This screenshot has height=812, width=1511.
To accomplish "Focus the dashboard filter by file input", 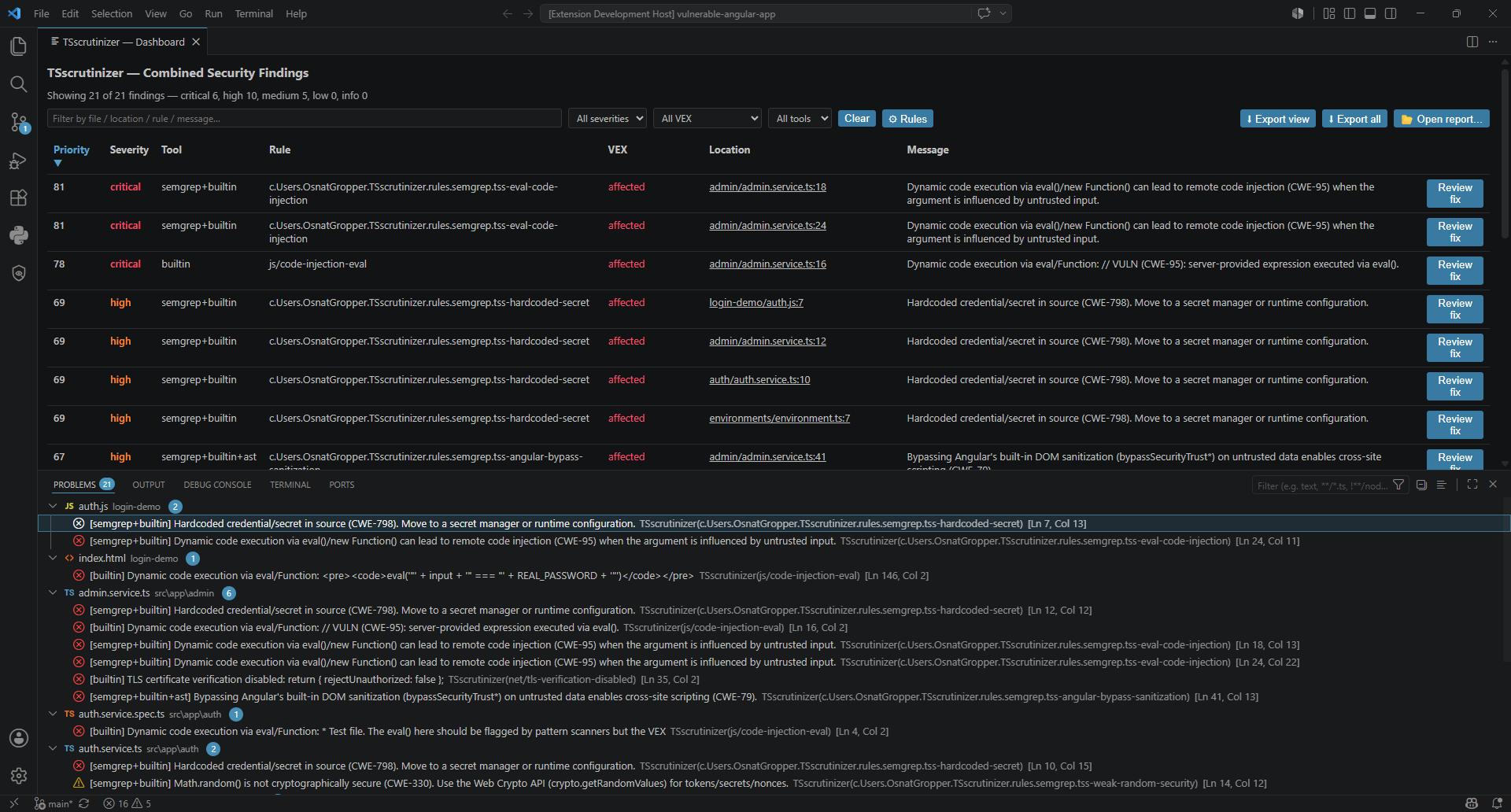I will pyautogui.click(x=304, y=119).
